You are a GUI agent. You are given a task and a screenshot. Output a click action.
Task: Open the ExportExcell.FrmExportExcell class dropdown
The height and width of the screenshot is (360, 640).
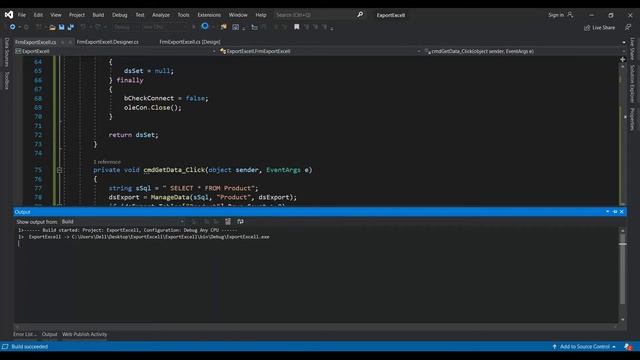320,51
